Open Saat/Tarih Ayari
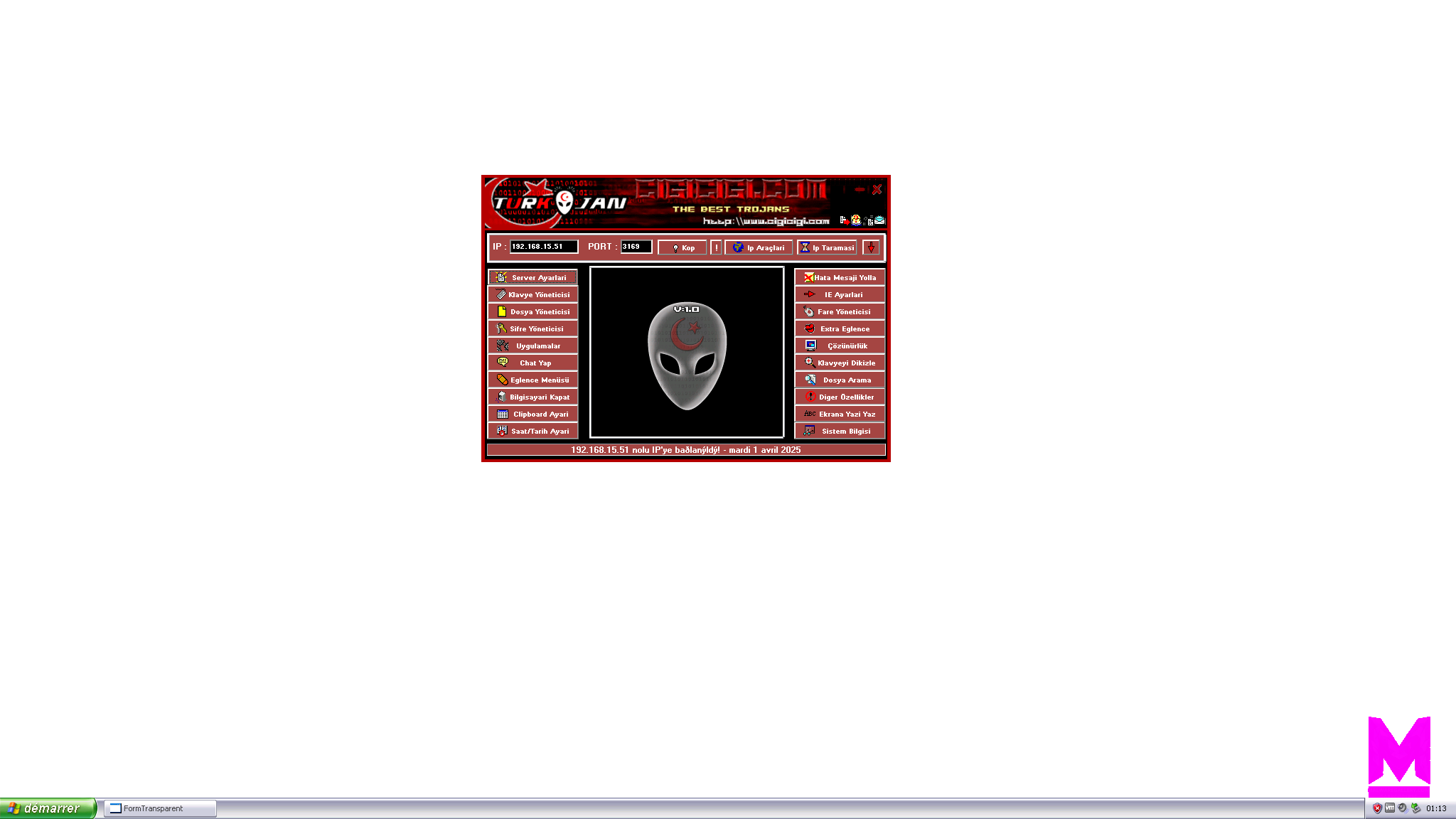The image size is (1456, 819). pyautogui.click(x=532, y=431)
